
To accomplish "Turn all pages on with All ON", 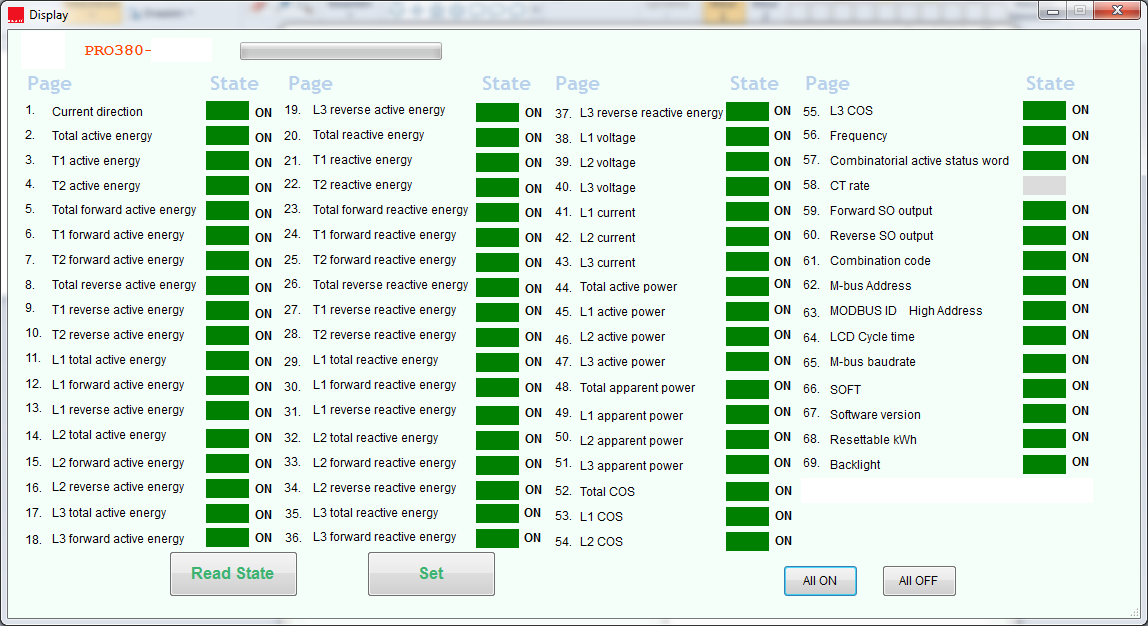I will (x=820, y=581).
